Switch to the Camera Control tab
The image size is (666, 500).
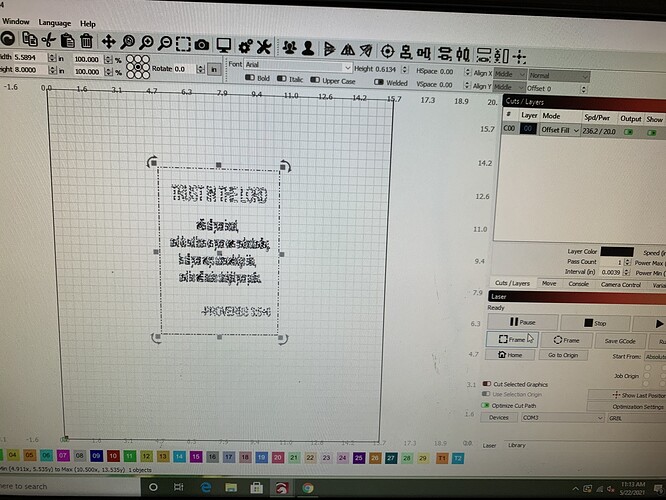621,285
